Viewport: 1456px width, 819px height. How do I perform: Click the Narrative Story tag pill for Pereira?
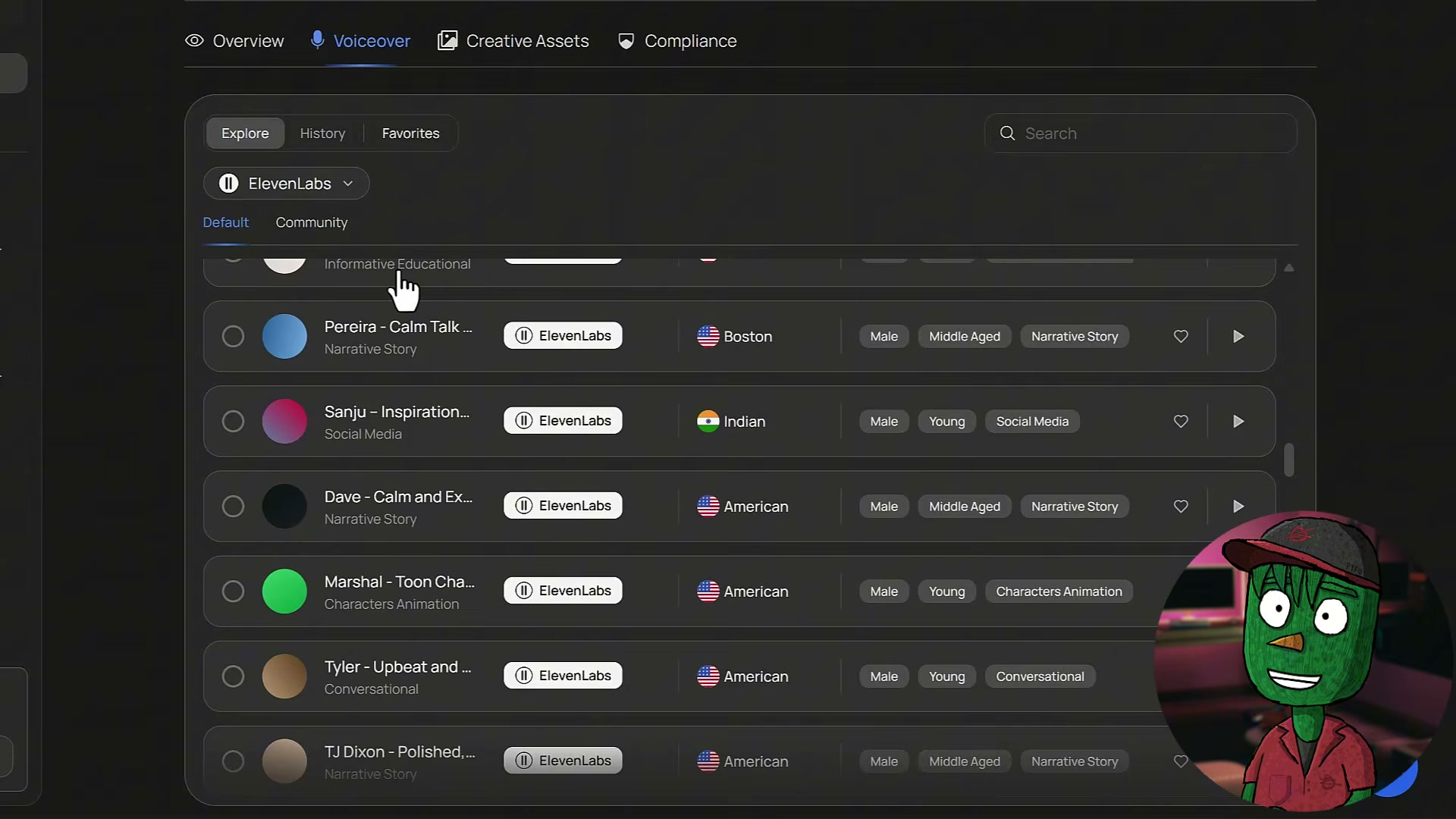[1075, 336]
